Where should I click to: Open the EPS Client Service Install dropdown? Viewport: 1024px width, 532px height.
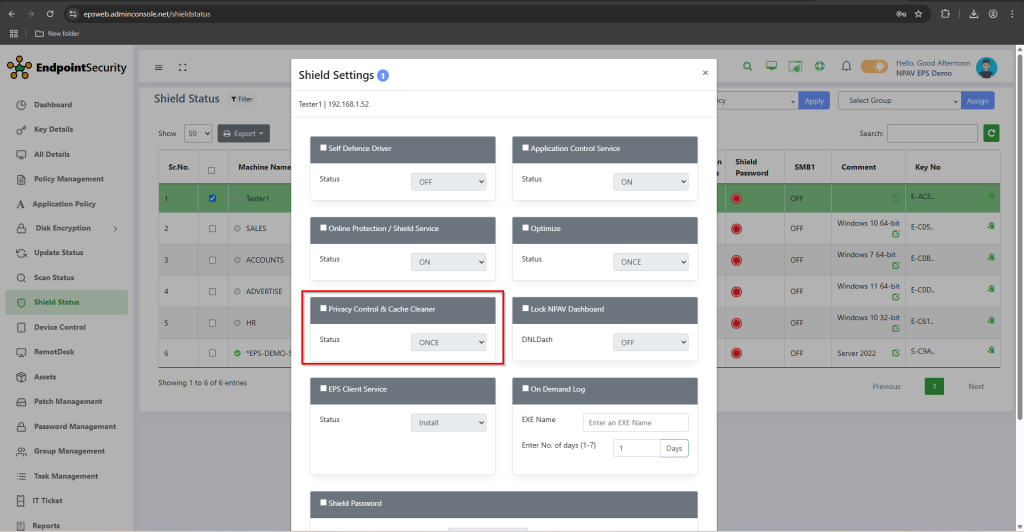(x=448, y=422)
